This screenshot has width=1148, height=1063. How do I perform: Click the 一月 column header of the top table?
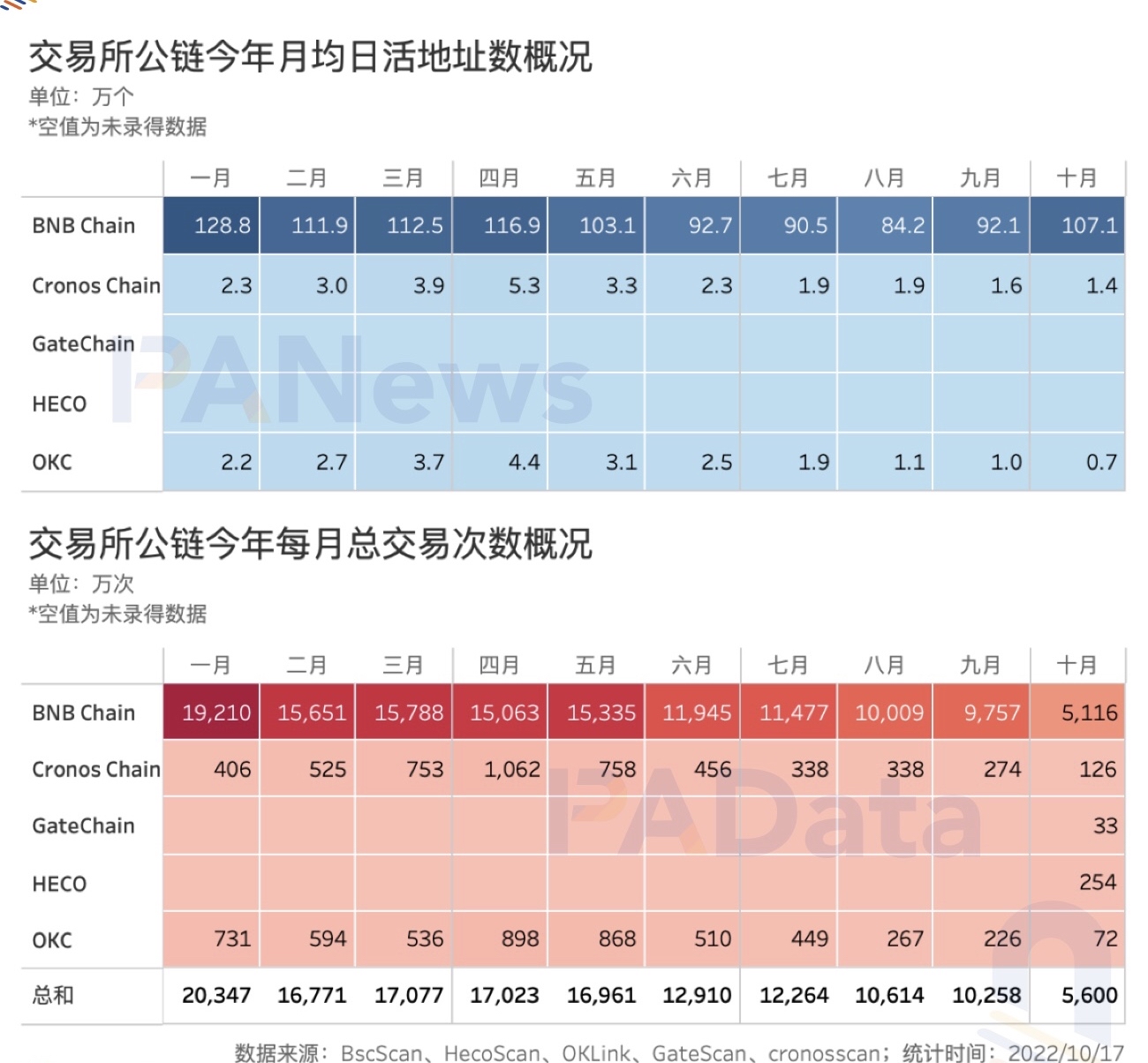click(x=210, y=177)
